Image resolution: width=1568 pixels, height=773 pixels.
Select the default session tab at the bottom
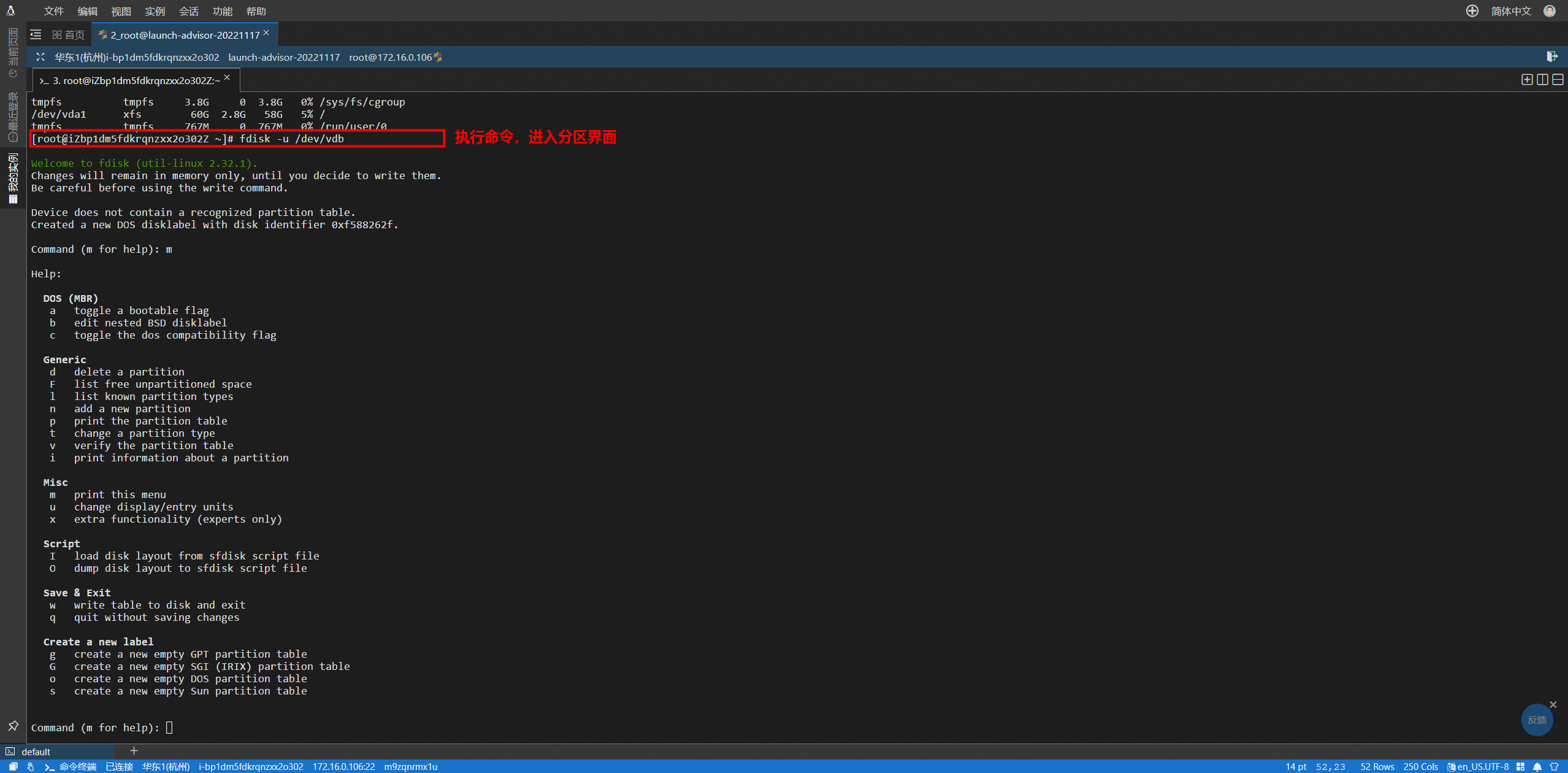point(36,751)
